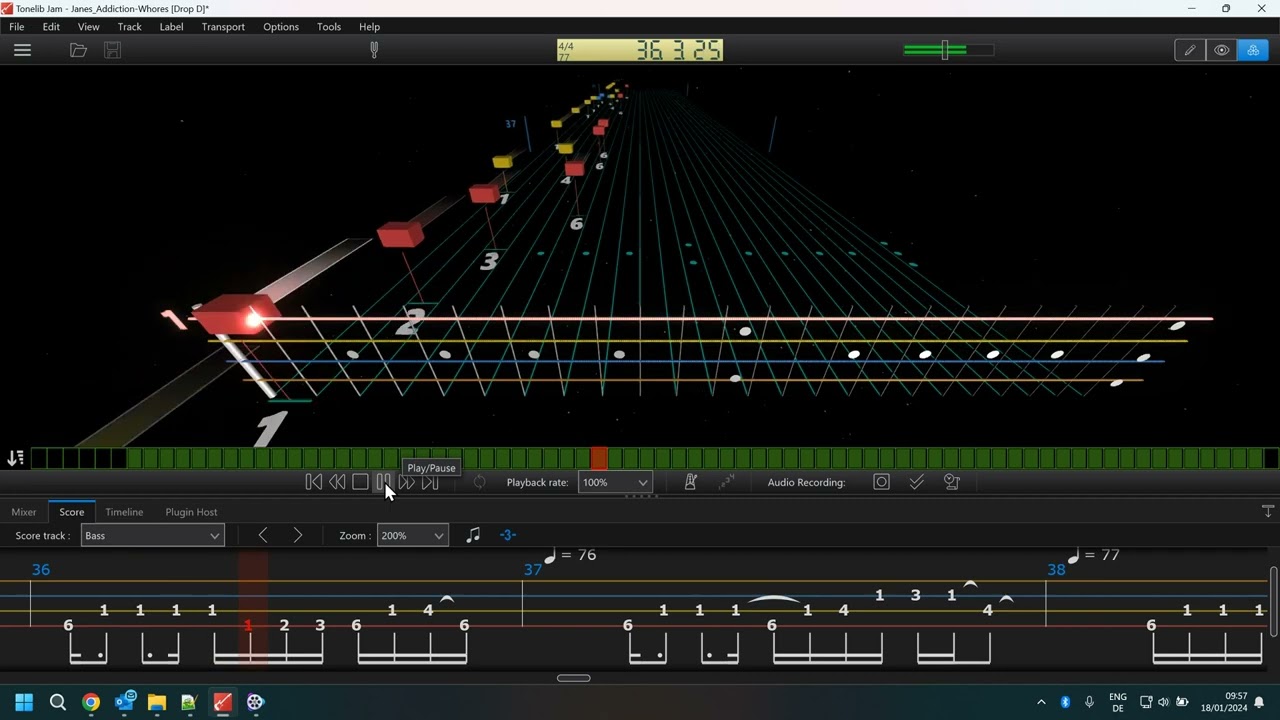
Task: Click the open file folder icon
Action: click(78, 50)
